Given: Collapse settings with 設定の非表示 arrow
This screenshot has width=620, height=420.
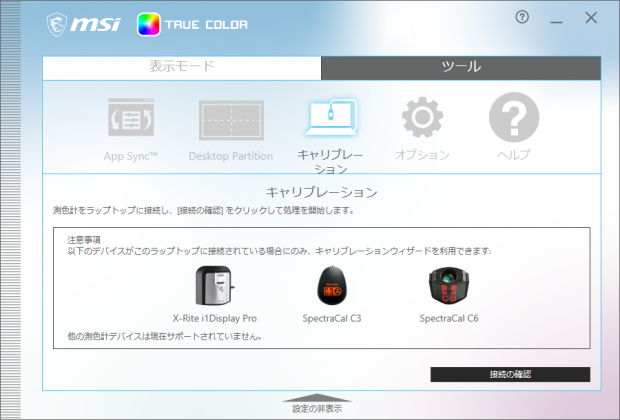Looking at the screenshot, I should point(317,397).
